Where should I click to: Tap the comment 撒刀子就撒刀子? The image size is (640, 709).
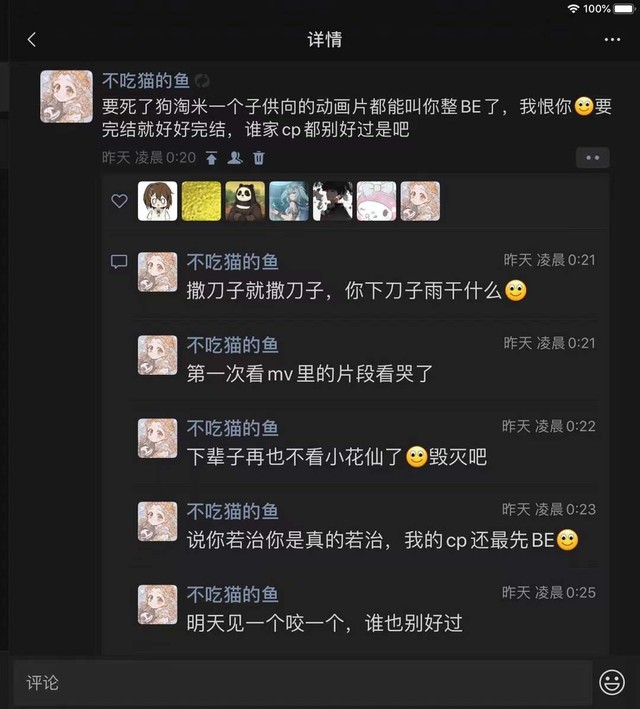(x=357, y=290)
